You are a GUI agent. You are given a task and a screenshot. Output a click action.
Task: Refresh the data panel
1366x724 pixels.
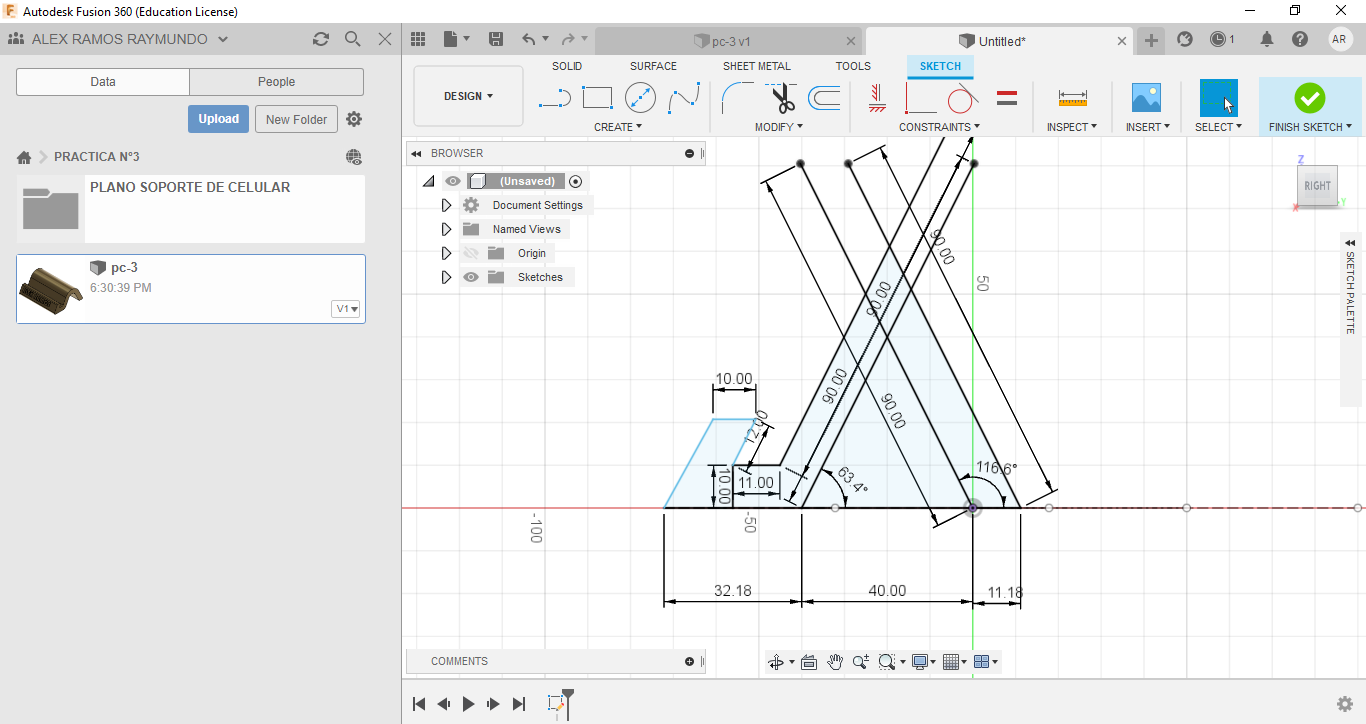point(321,39)
